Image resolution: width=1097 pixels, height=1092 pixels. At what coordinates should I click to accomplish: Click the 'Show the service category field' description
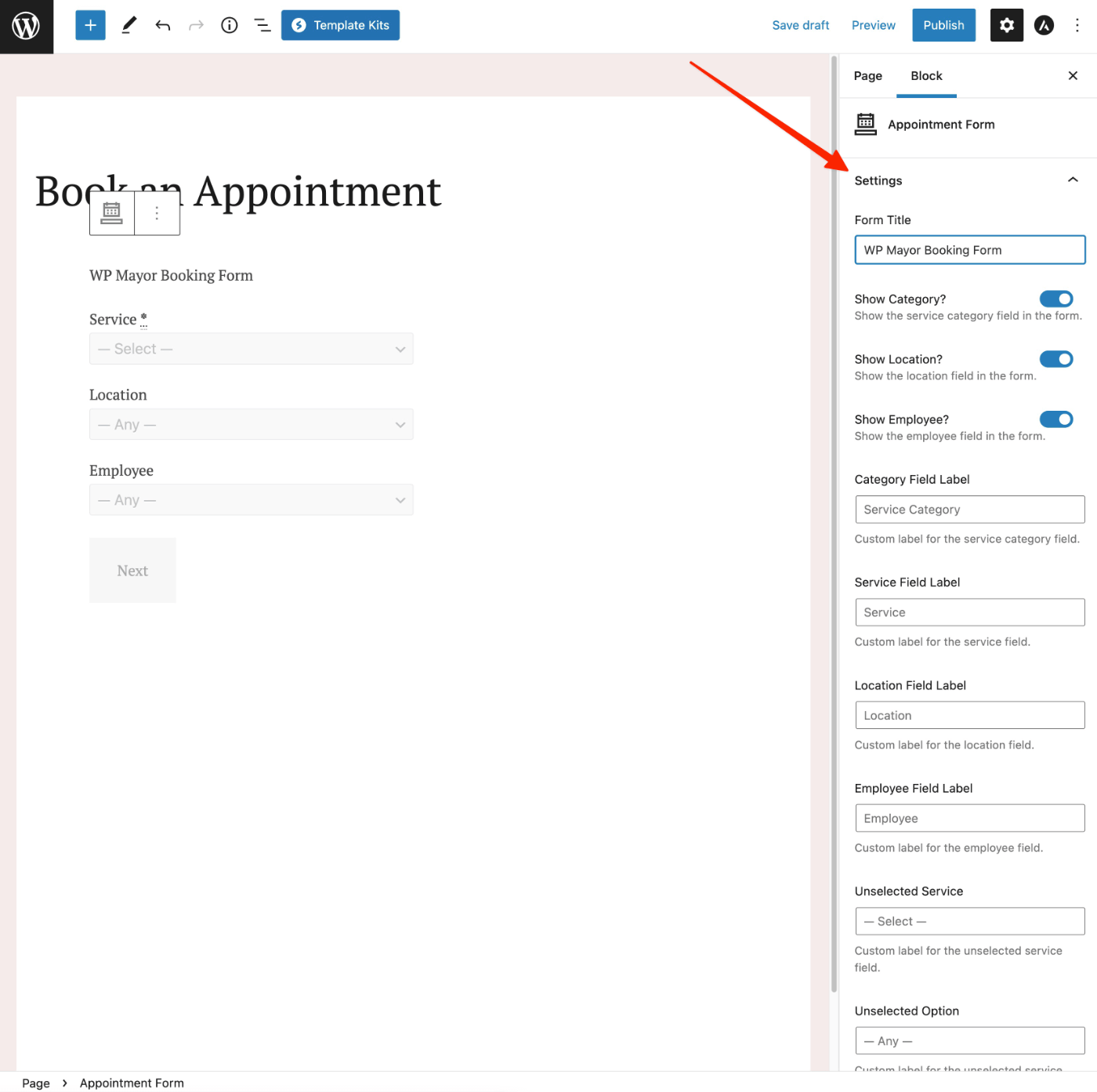[968, 316]
